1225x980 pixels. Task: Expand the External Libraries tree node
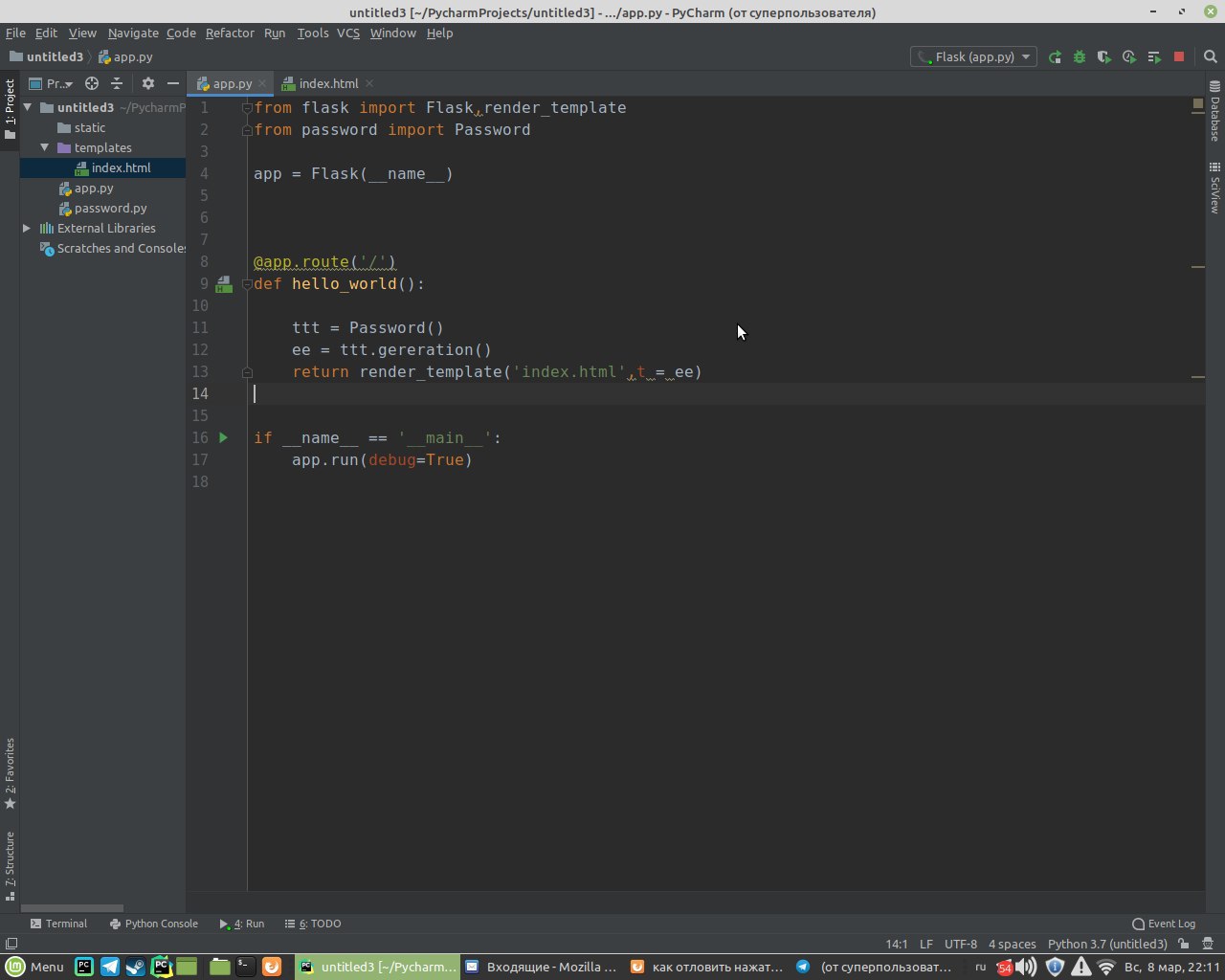27,229
